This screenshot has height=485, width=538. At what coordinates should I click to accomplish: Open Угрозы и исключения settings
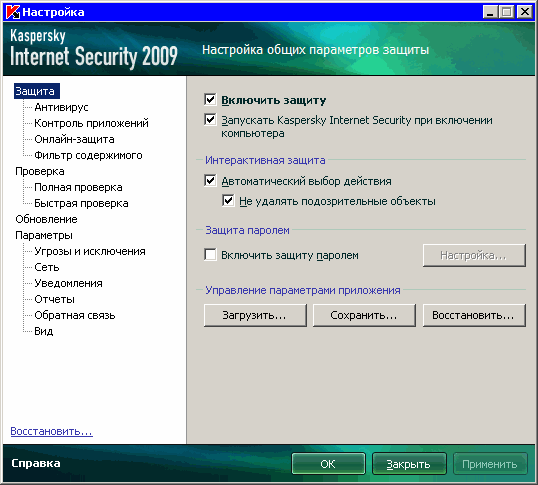pyautogui.click(x=90, y=251)
